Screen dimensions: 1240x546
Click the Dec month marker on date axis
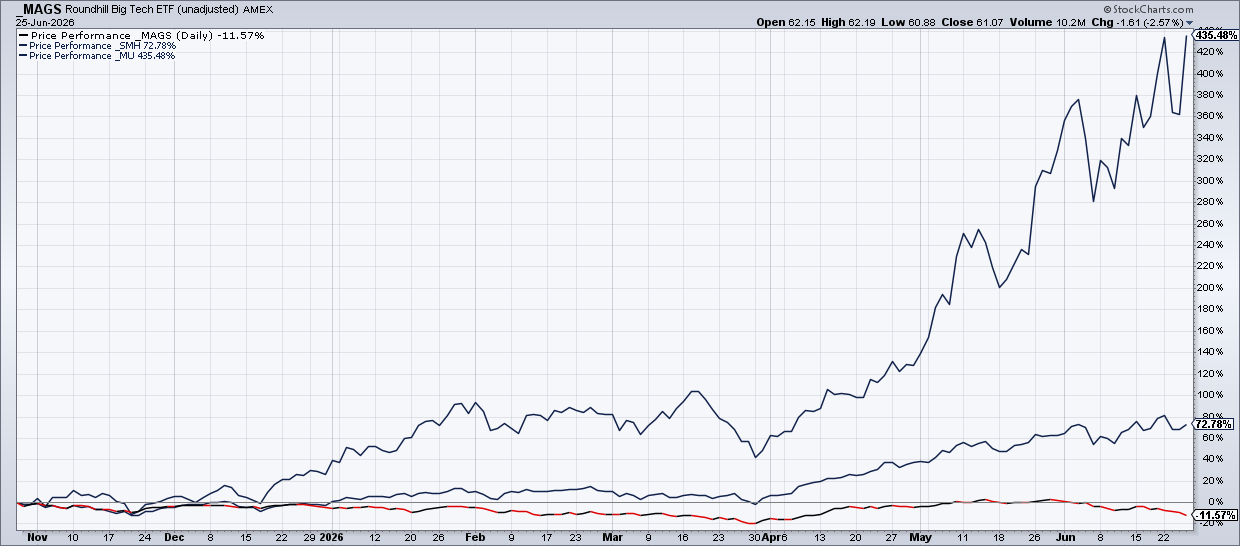pyautogui.click(x=175, y=537)
